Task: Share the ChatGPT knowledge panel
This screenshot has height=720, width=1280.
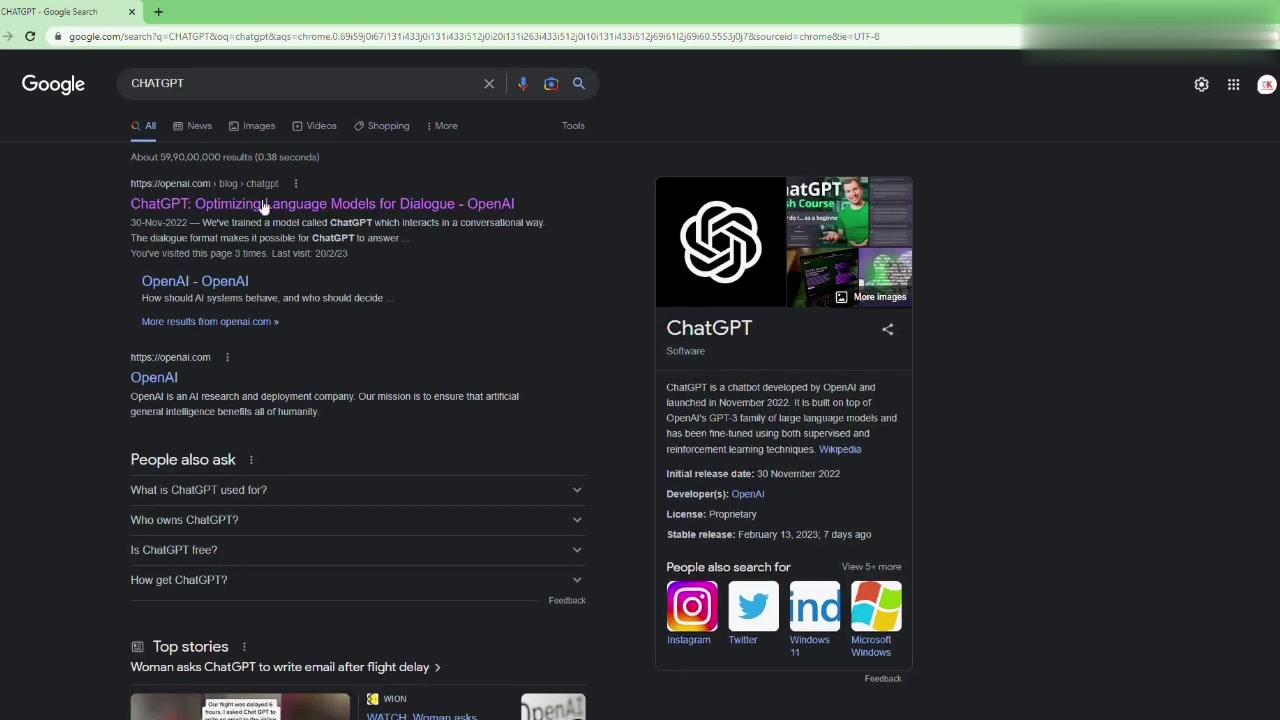Action: 887,329
